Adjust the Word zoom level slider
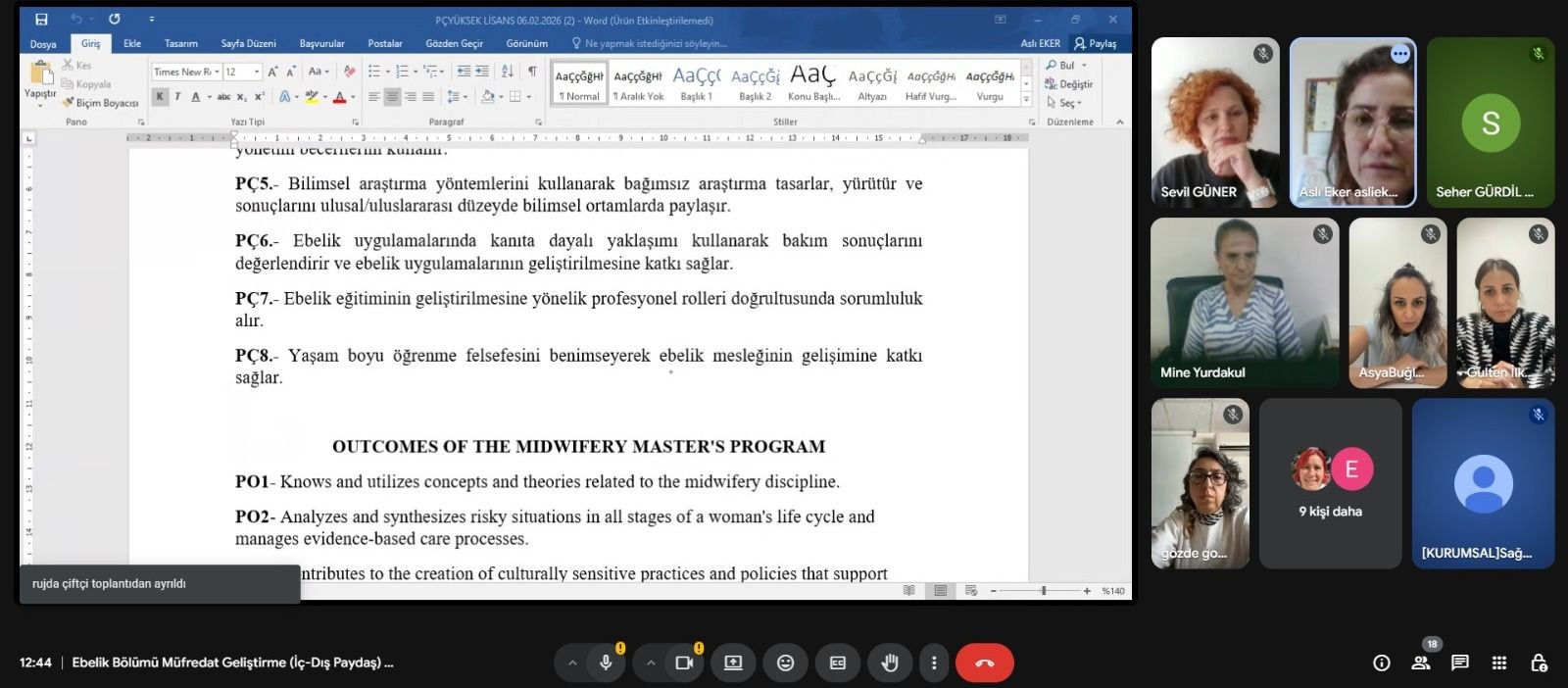The height and width of the screenshot is (688, 1568). point(1044,591)
